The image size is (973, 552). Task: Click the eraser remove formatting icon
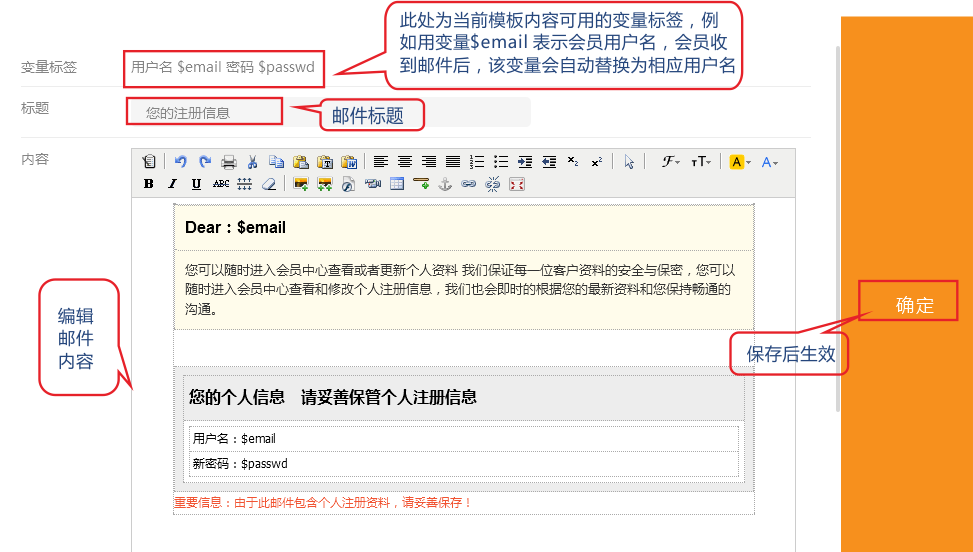pyautogui.click(x=268, y=184)
